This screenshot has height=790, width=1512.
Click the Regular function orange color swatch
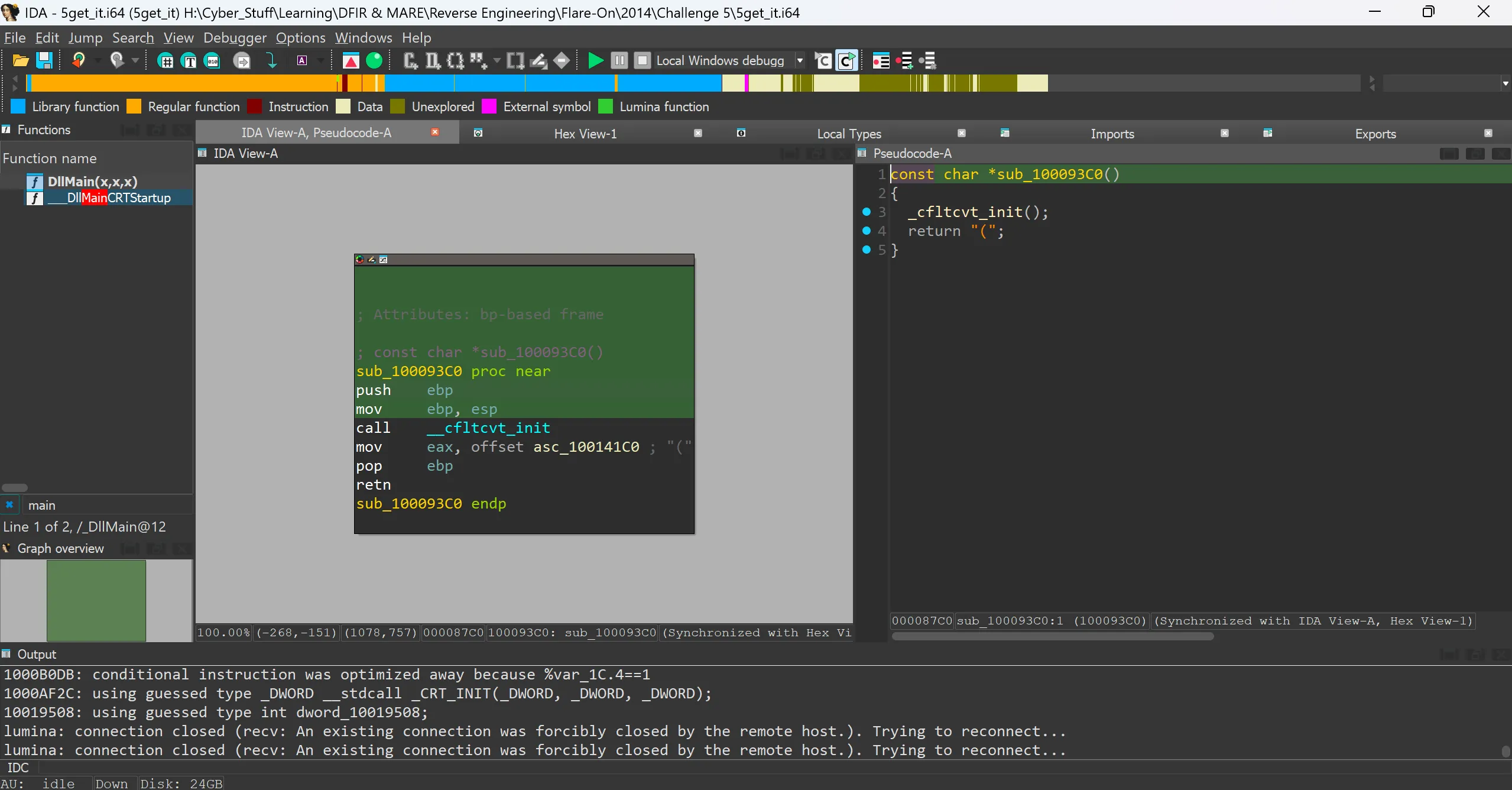(135, 106)
